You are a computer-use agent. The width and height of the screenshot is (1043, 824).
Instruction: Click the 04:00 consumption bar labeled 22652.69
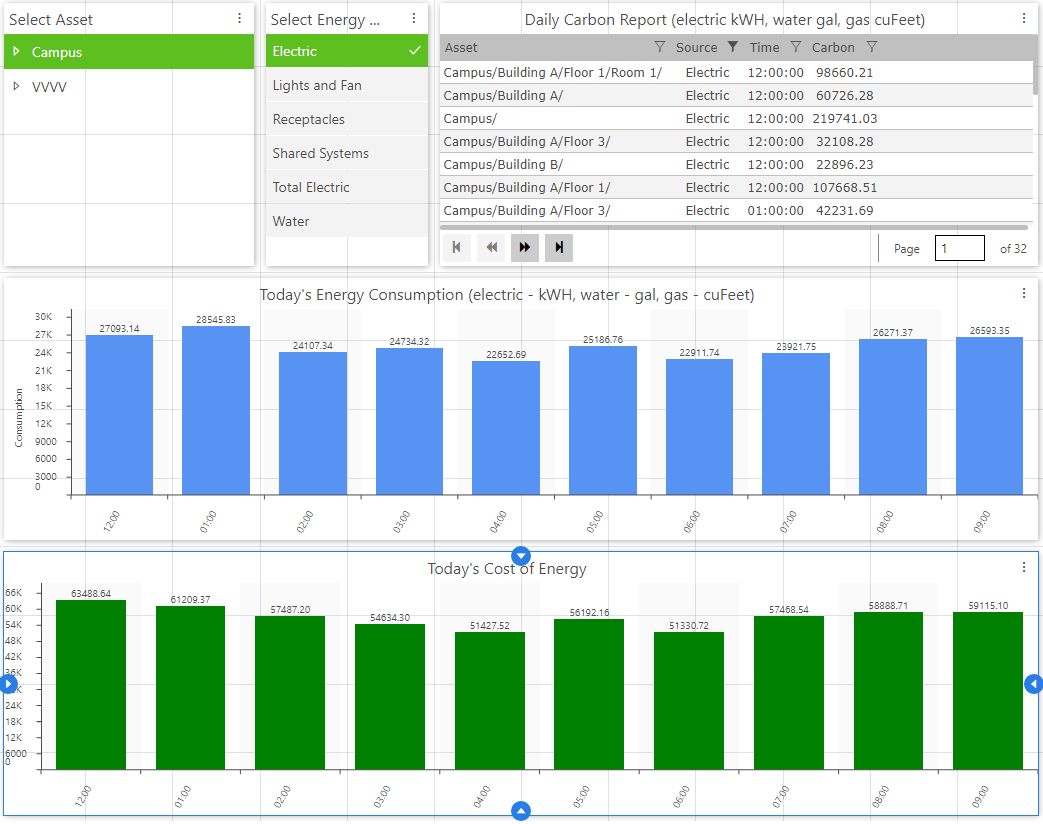(506, 428)
